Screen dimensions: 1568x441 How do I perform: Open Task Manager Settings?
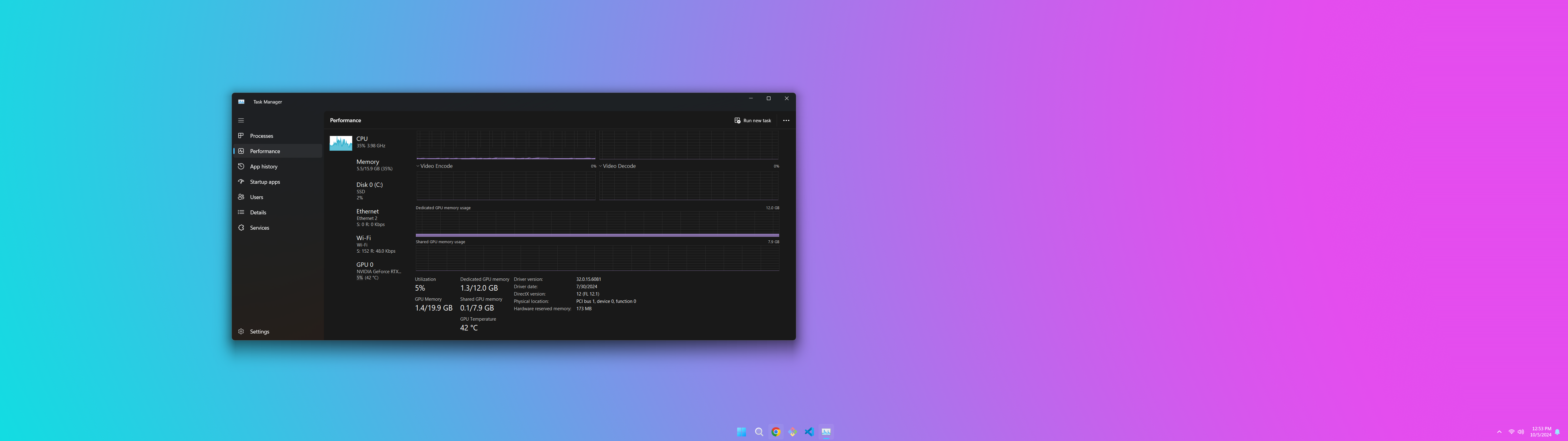[259, 331]
